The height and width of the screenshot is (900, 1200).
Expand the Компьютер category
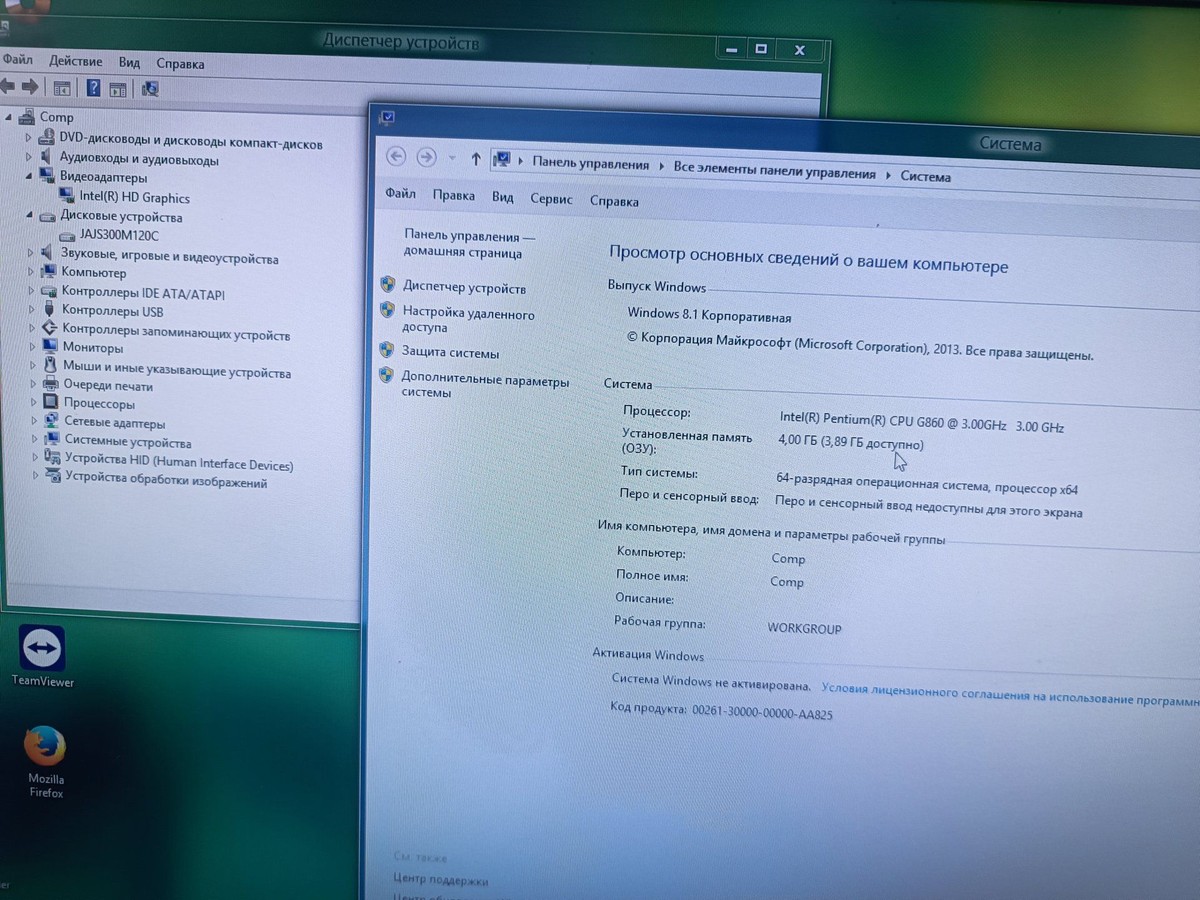(x=32, y=271)
